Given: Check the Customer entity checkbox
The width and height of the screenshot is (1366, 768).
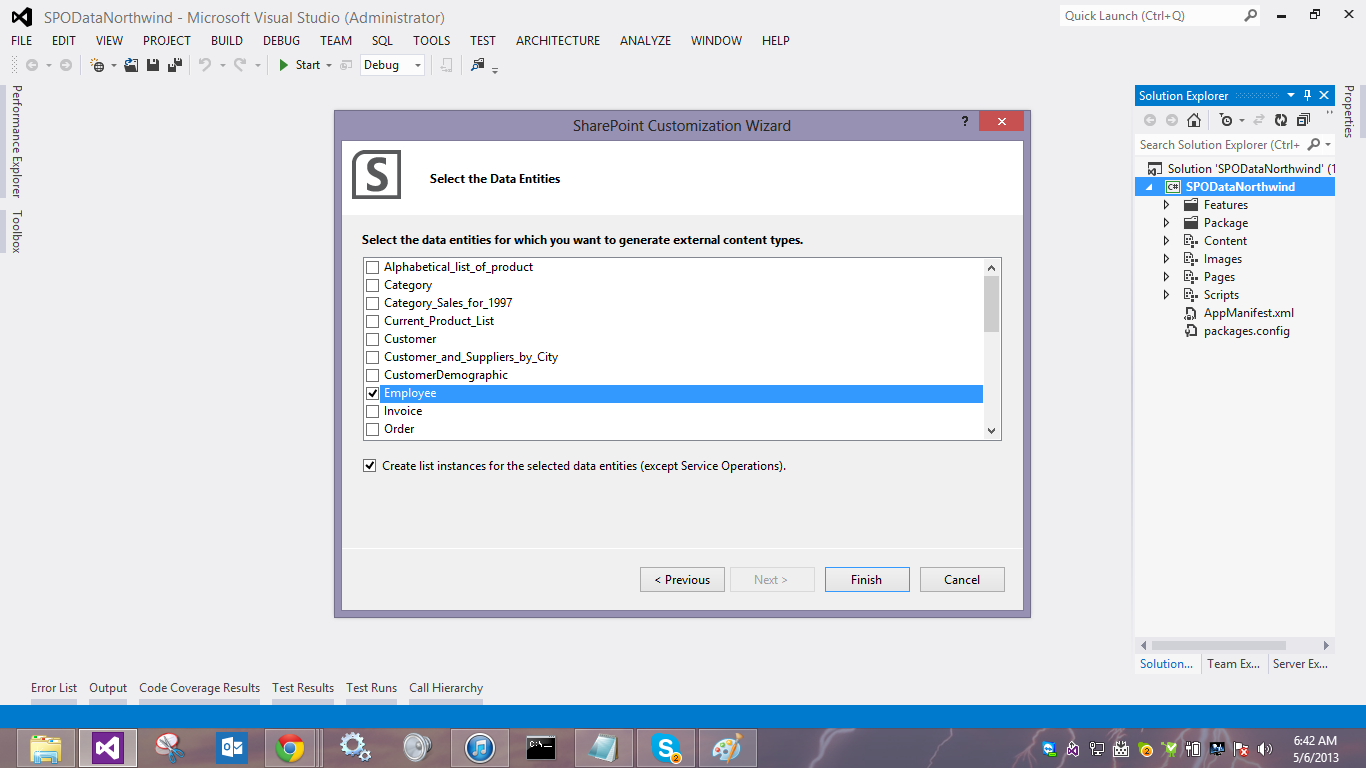Looking at the screenshot, I should [x=373, y=339].
